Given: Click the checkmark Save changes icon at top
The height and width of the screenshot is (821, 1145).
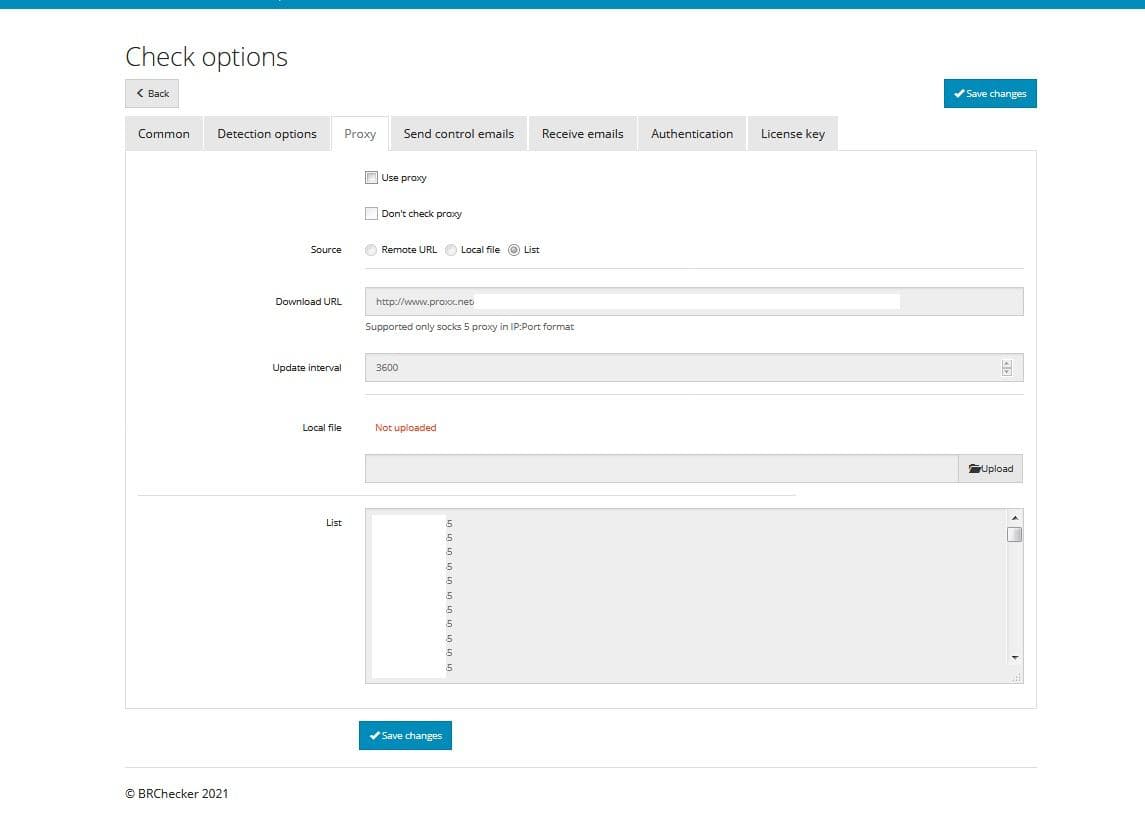Looking at the screenshot, I should click(962, 93).
